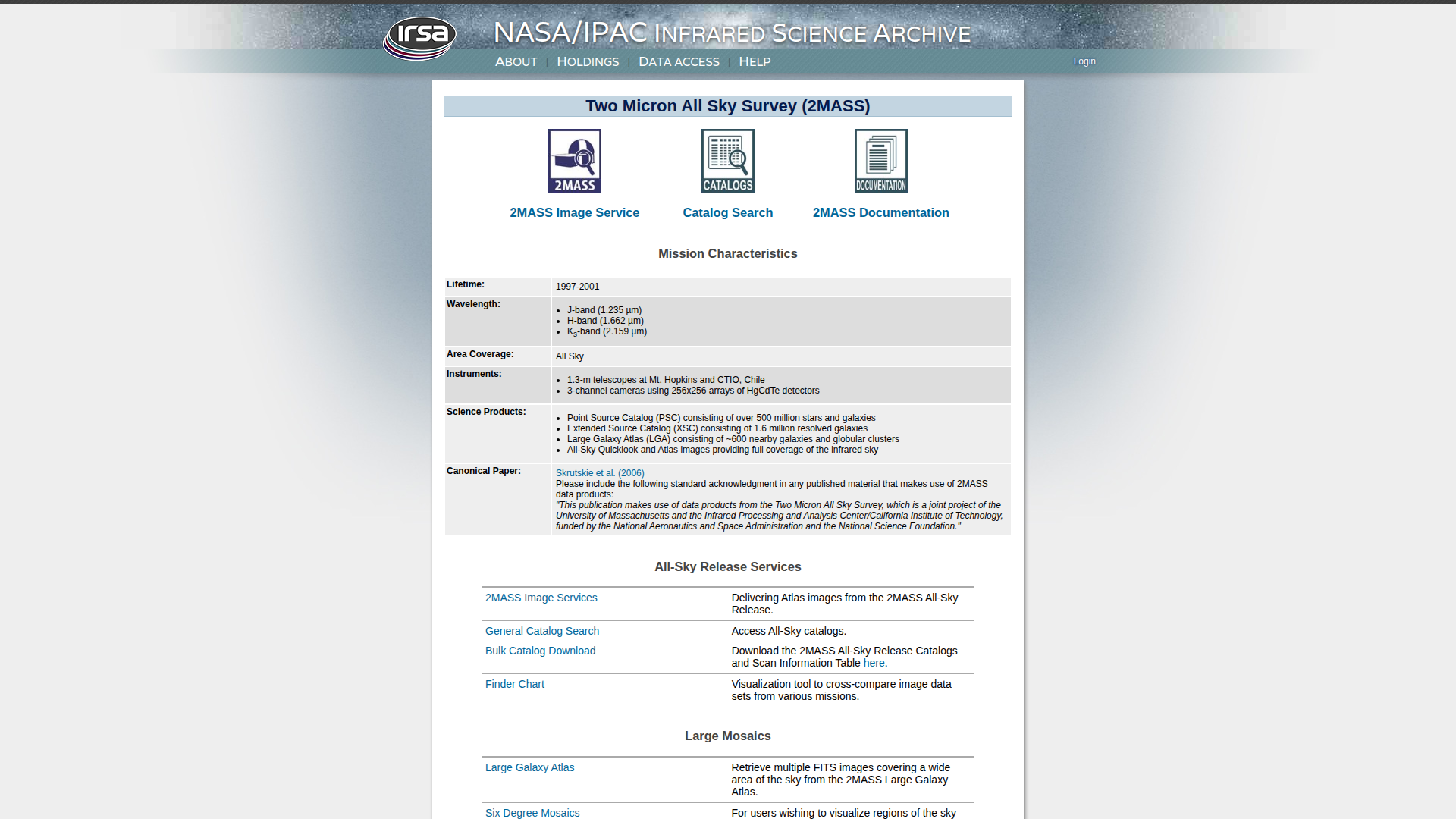Screen dimensions: 1456x819
Task: Open the 2MASS Image Services link
Action: [x=541, y=598]
